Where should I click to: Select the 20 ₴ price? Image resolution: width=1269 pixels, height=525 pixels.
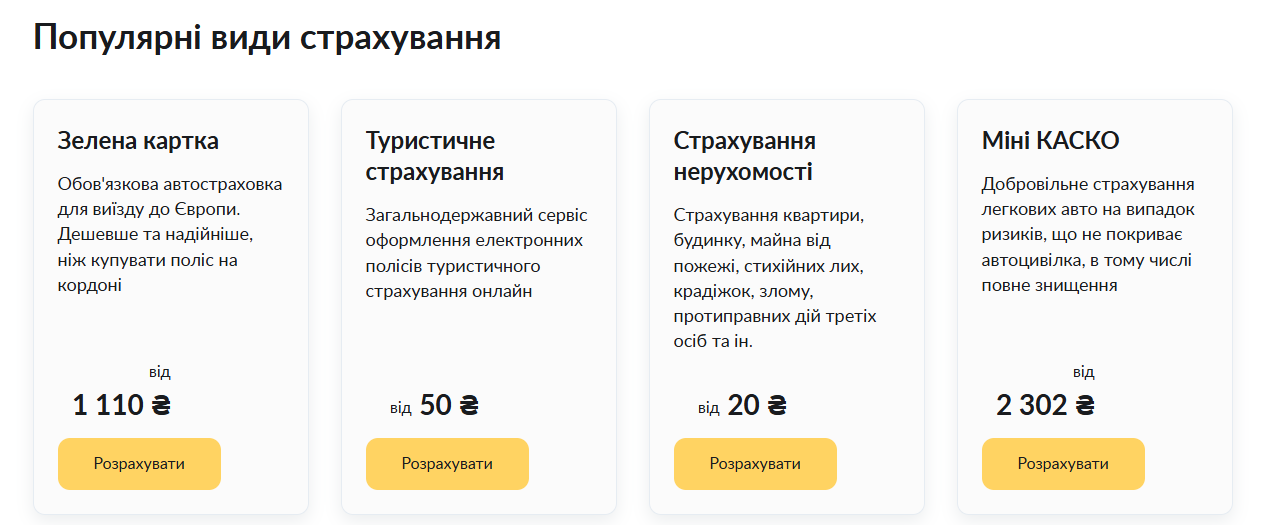coord(757,405)
